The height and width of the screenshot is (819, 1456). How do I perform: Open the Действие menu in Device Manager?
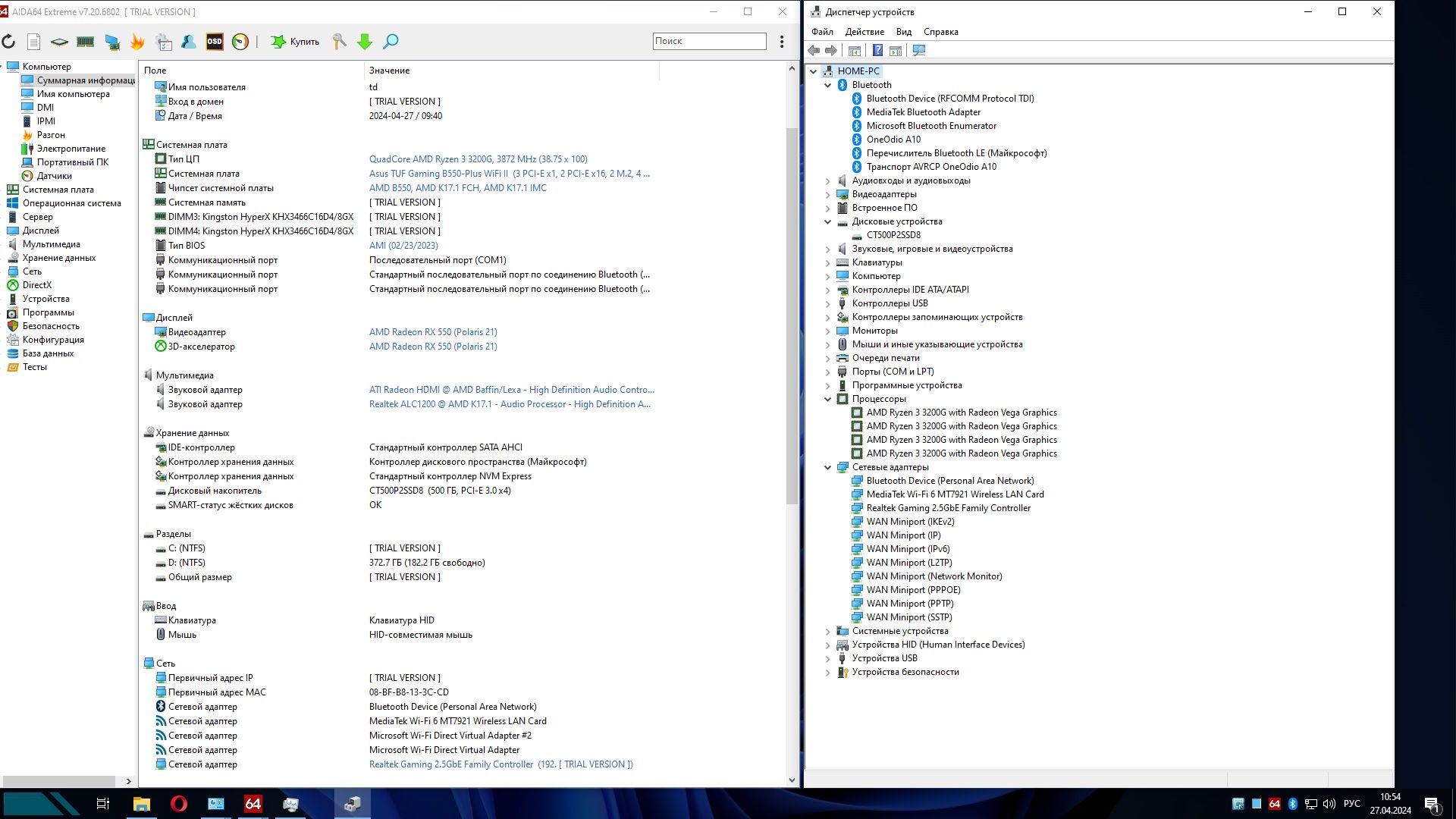tap(864, 32)
